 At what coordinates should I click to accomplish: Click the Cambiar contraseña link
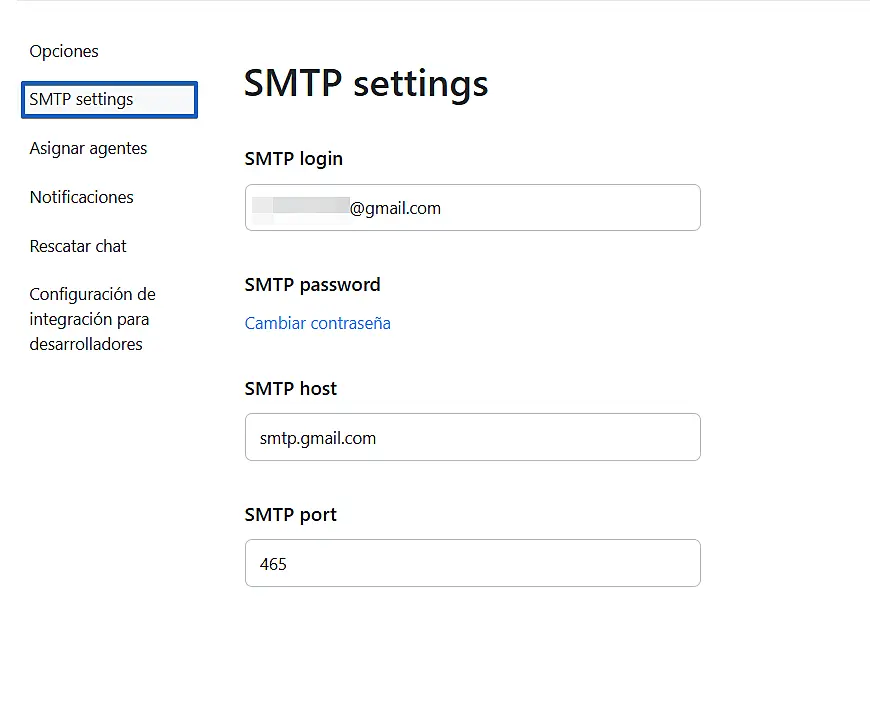pos(317,323)
